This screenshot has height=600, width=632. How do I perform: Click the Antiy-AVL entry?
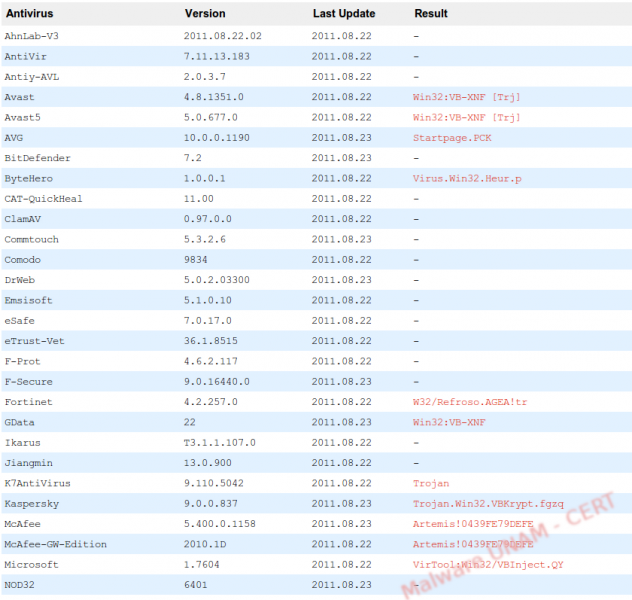(x=31, y=77)
